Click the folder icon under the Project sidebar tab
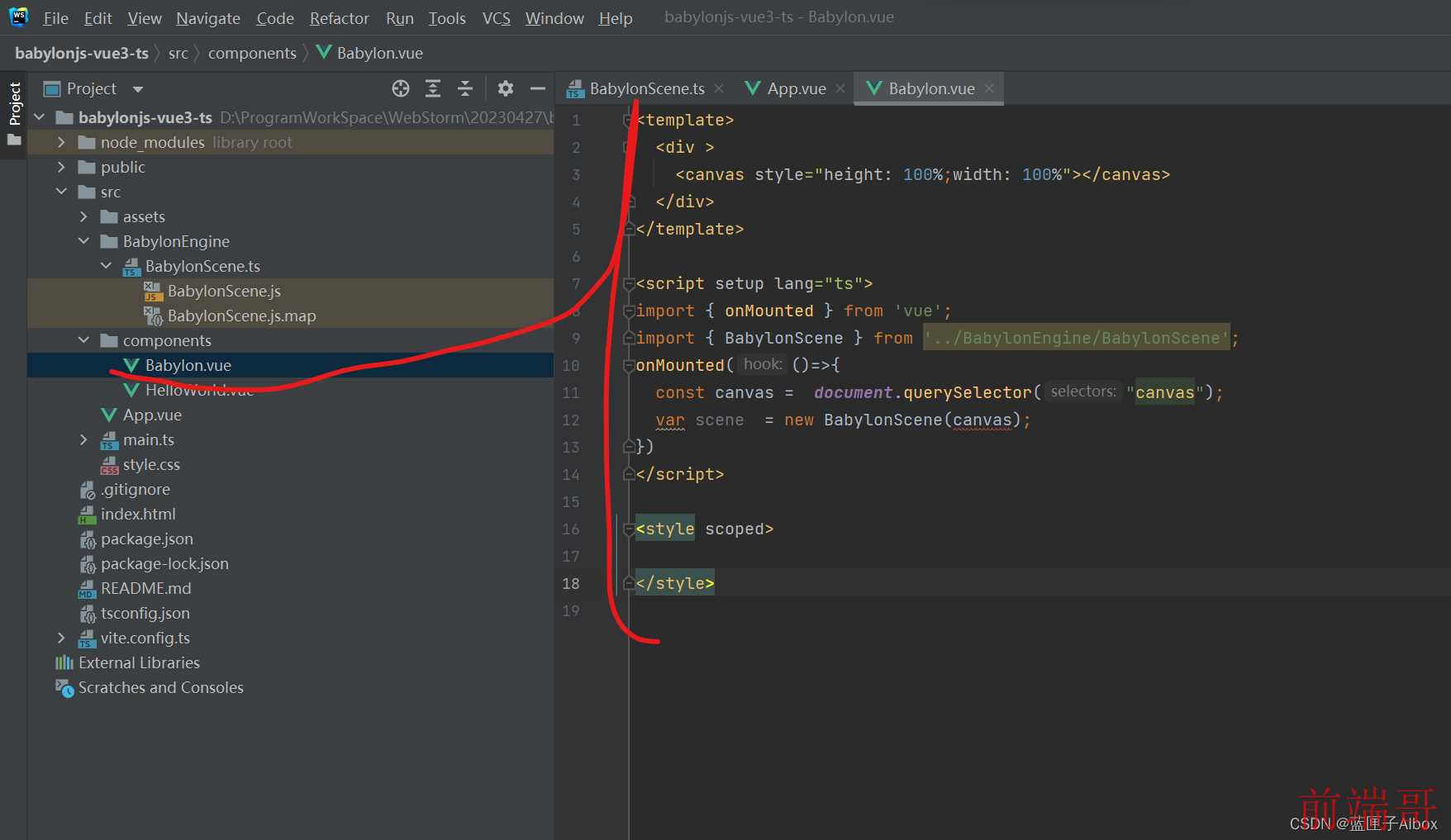Screen dimensions: 1451x840 pos(14,140)
